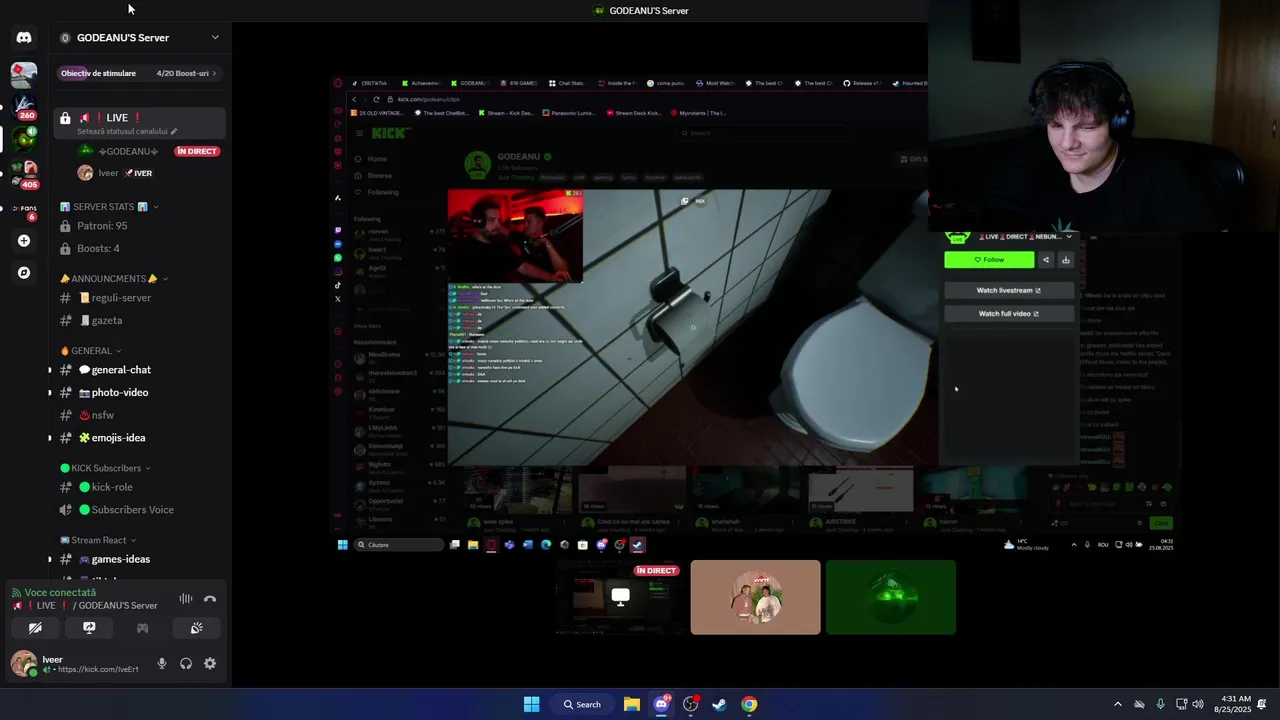Click Watch full video in streamed page
1280x720 pixels.
[x=1009, y=314]
